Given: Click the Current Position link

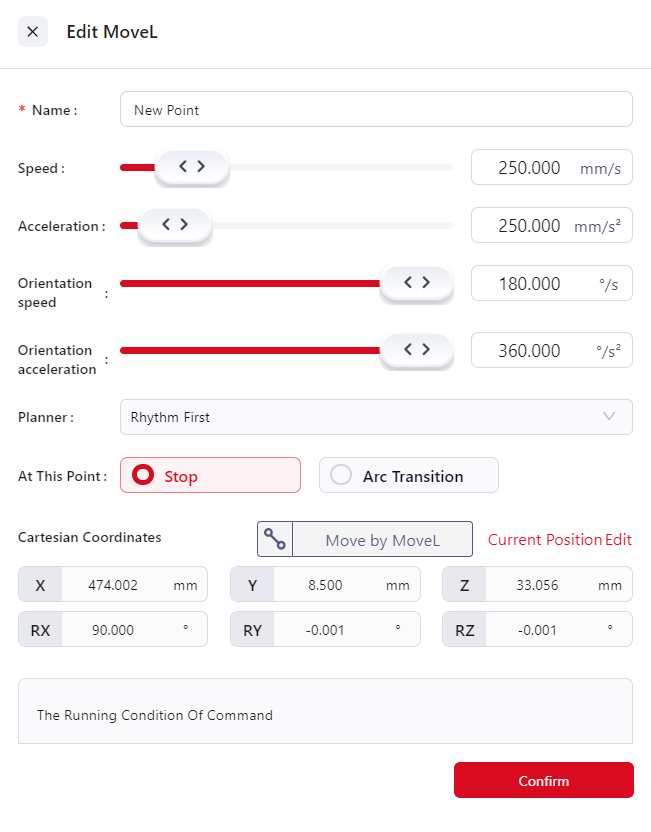Looking at the screenshot, I should [544, 540].
